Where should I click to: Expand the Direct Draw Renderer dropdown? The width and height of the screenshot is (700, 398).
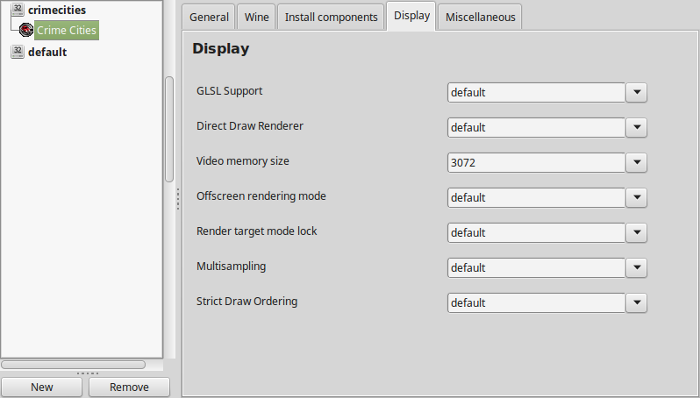pos(637,128)
